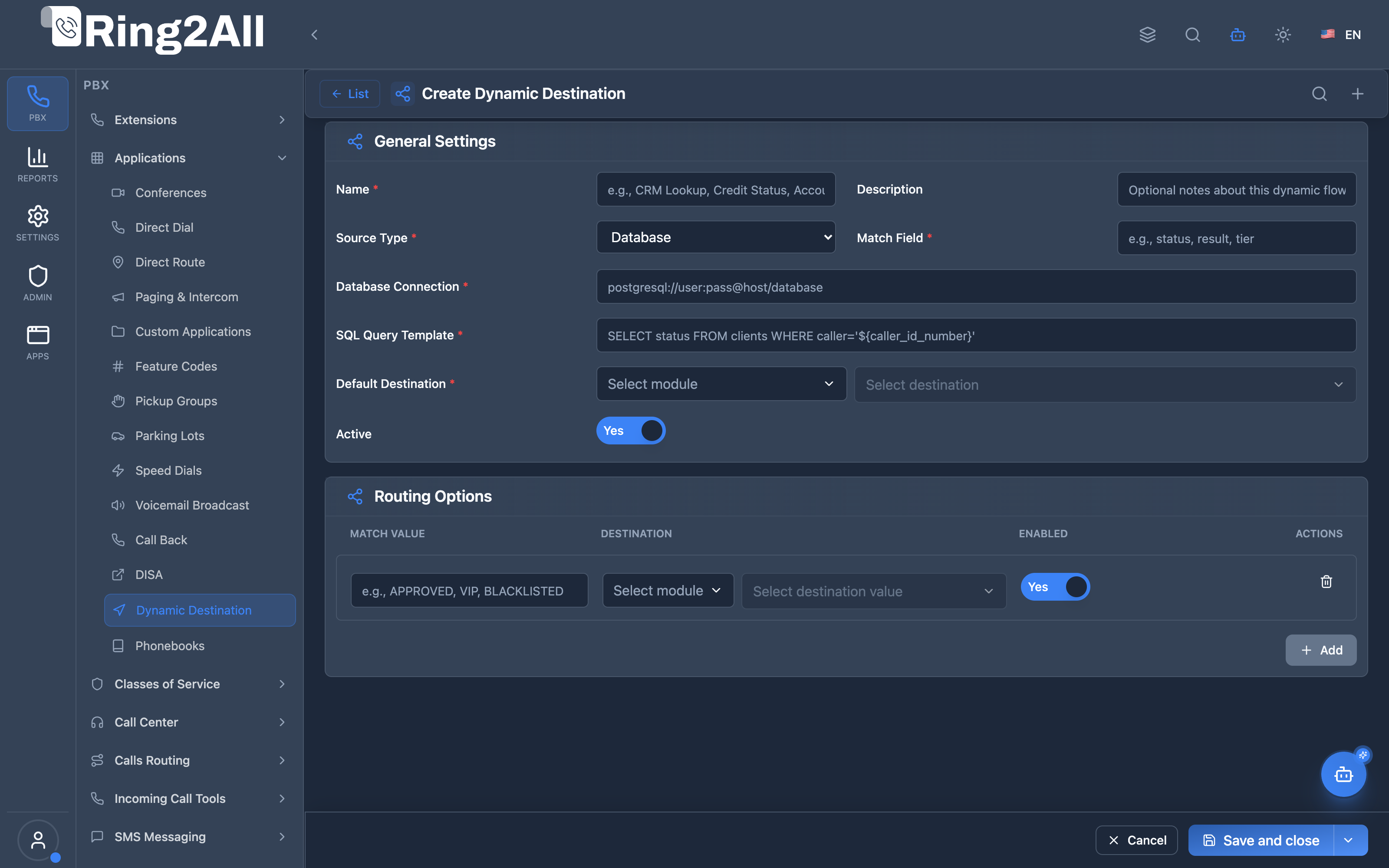Open Select destination value dropdown
Screen dimensions: 1389x868
coord(874,591)
